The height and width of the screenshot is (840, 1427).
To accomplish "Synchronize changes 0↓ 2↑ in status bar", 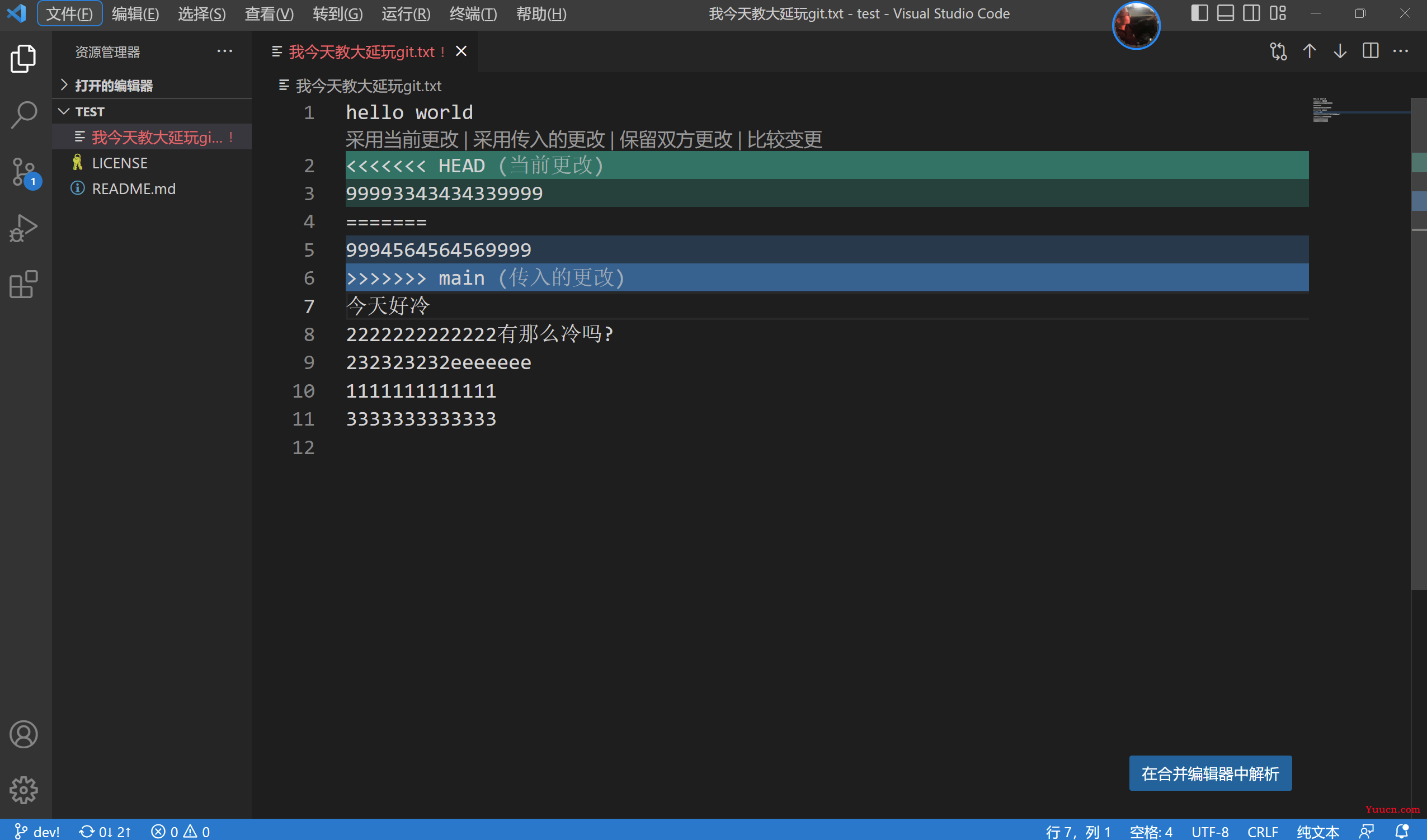I will coord(105,831).
